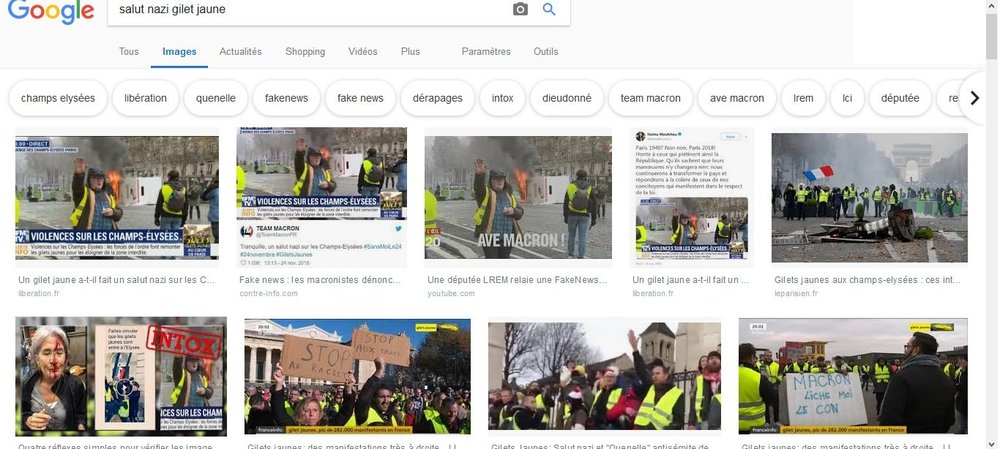Click the camera search-by-image icon
This screenshot has width=1000, height=449.
pyautogui.click(x=520, y=10)
